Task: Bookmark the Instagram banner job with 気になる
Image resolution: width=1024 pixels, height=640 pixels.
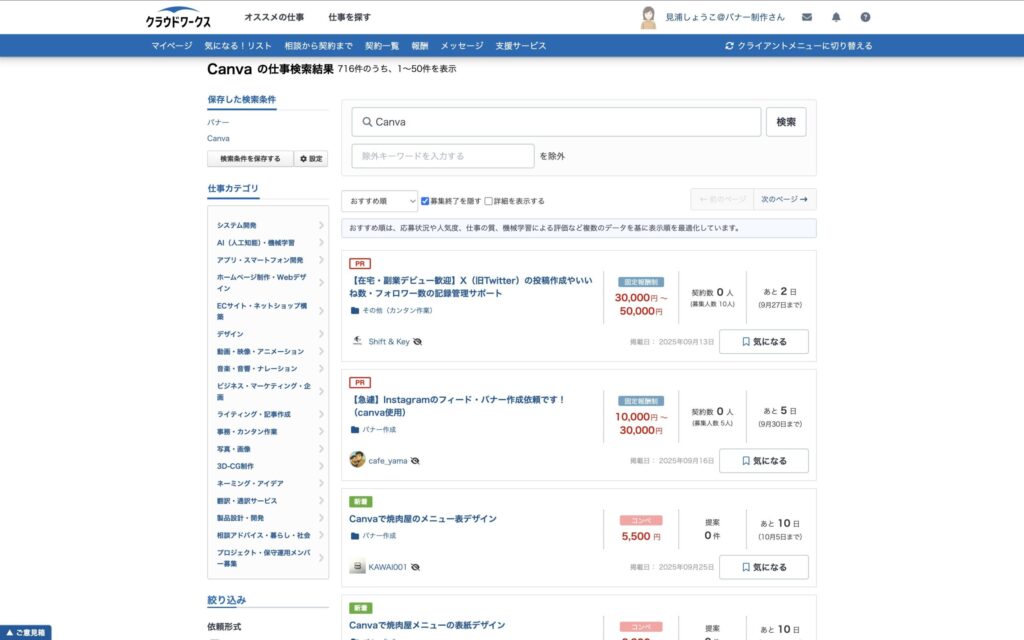Action: coord(764,461)
